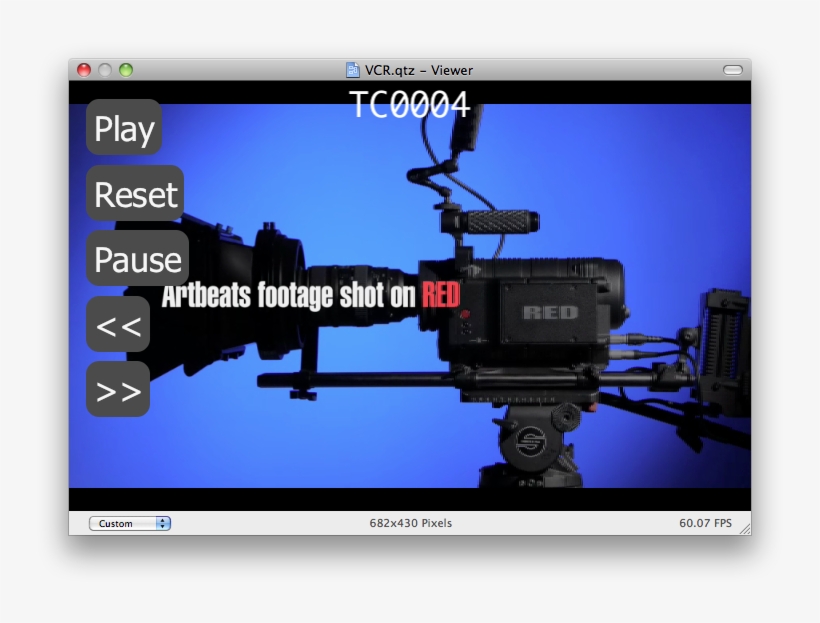820x623 pixels.
Task: Click the red "RED" word in the caption
Action: 440,295
